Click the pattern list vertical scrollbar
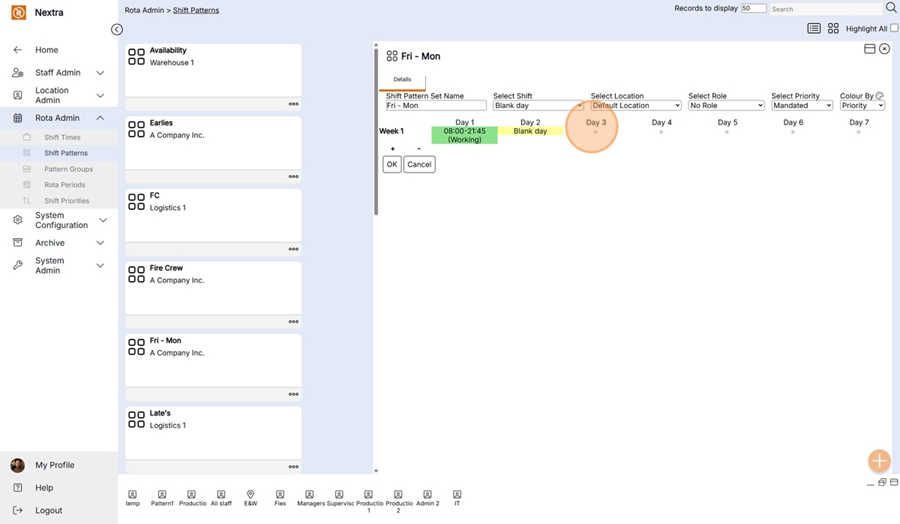The width and height of the screenshot is (900, 524). (x=376, y=132)
